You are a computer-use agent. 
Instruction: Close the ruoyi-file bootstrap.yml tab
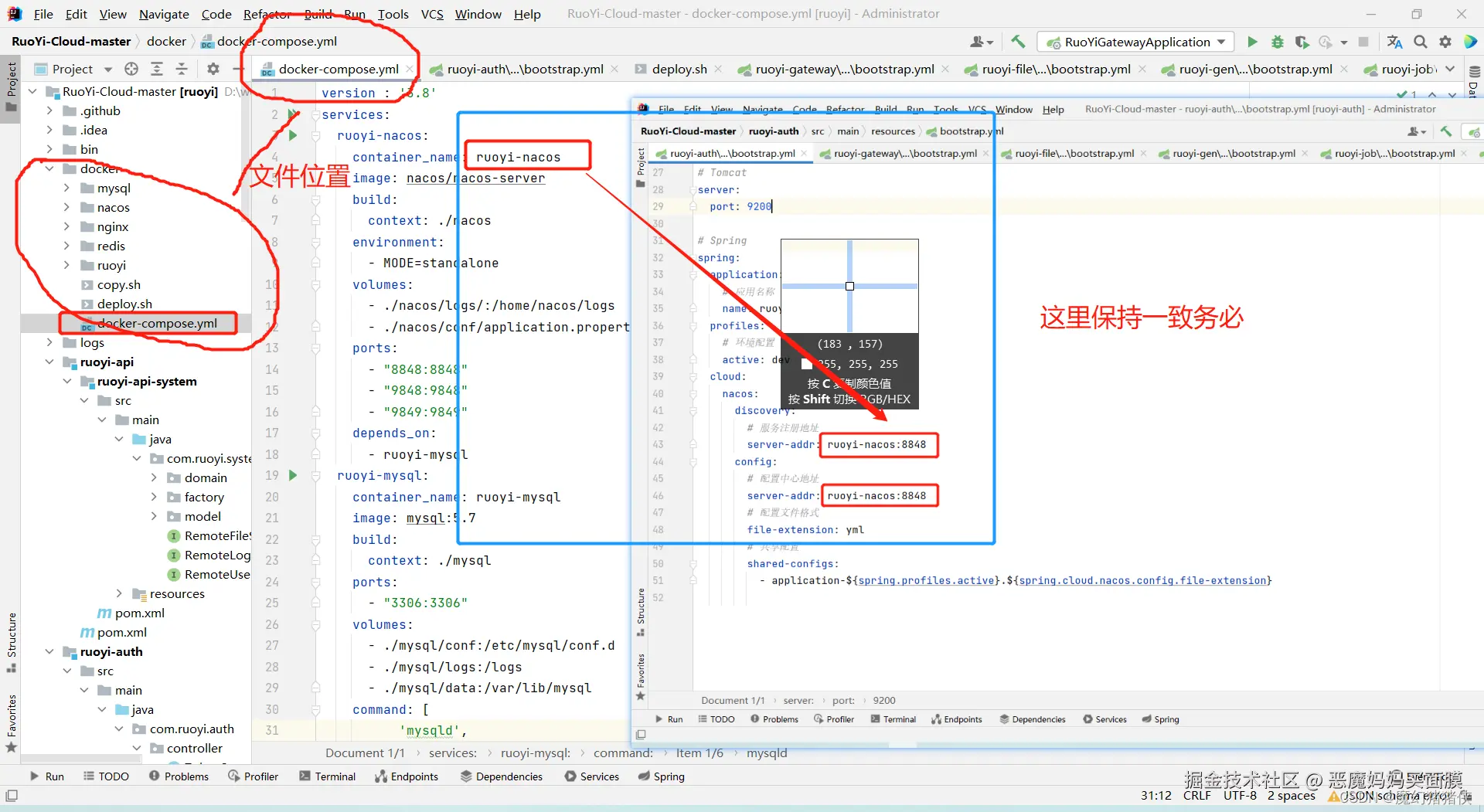point(1142,69)
